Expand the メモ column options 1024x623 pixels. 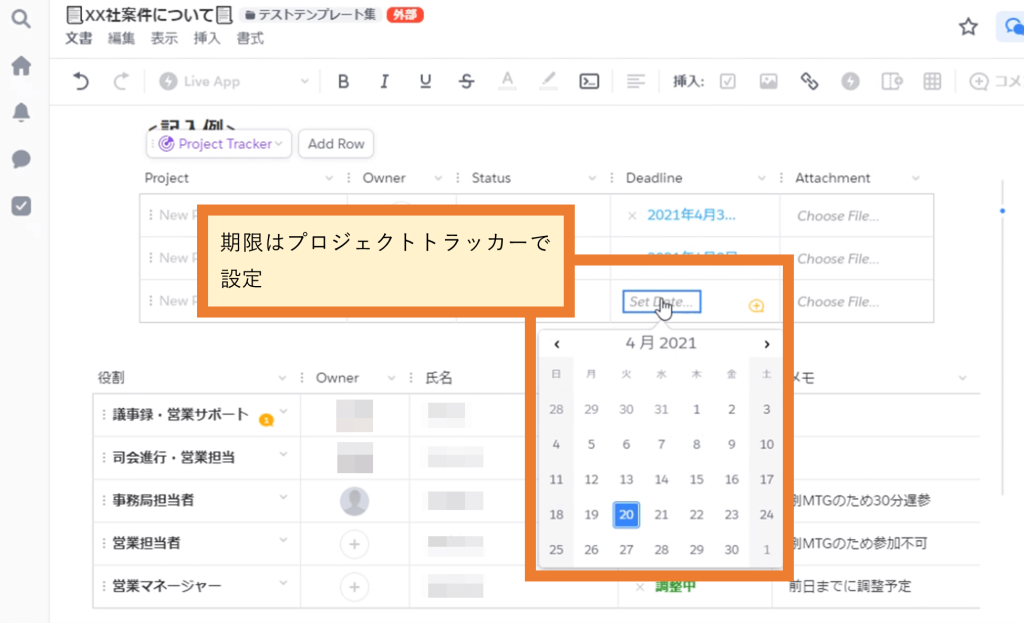tap(962, 378)
